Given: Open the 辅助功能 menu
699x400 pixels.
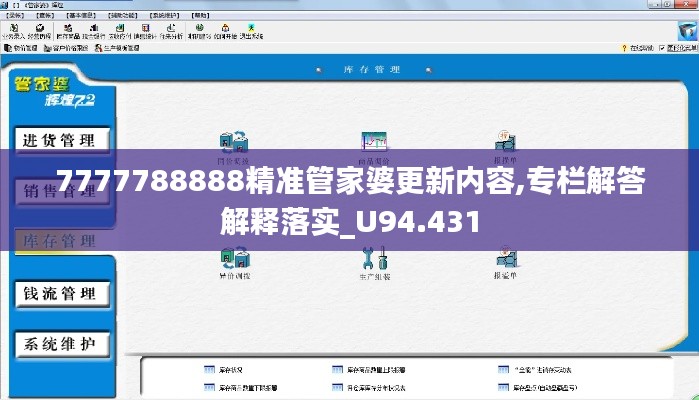Looking at the screenshot, I should (123, 15).
